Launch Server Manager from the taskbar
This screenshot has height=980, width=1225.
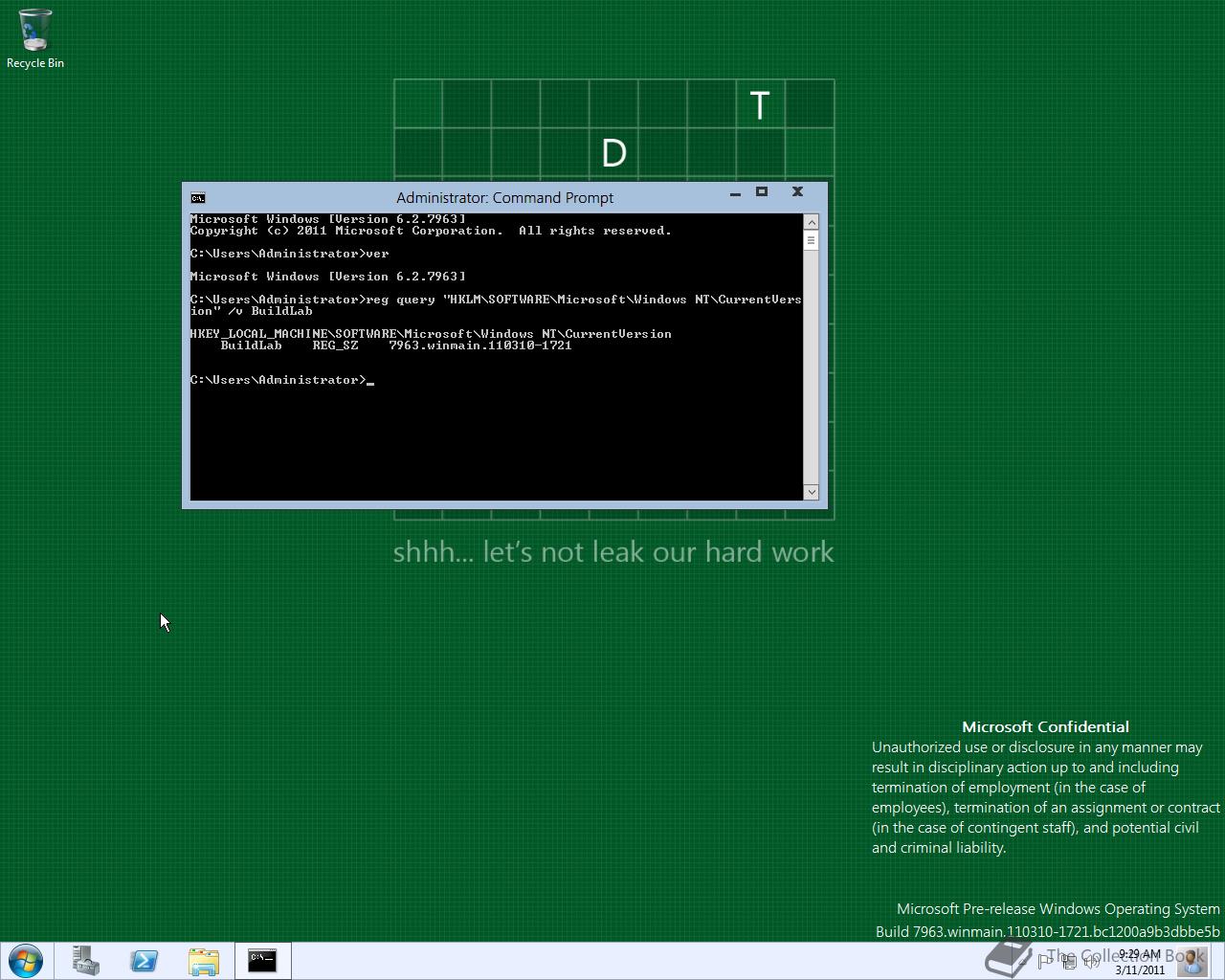[x=86, y=961]
